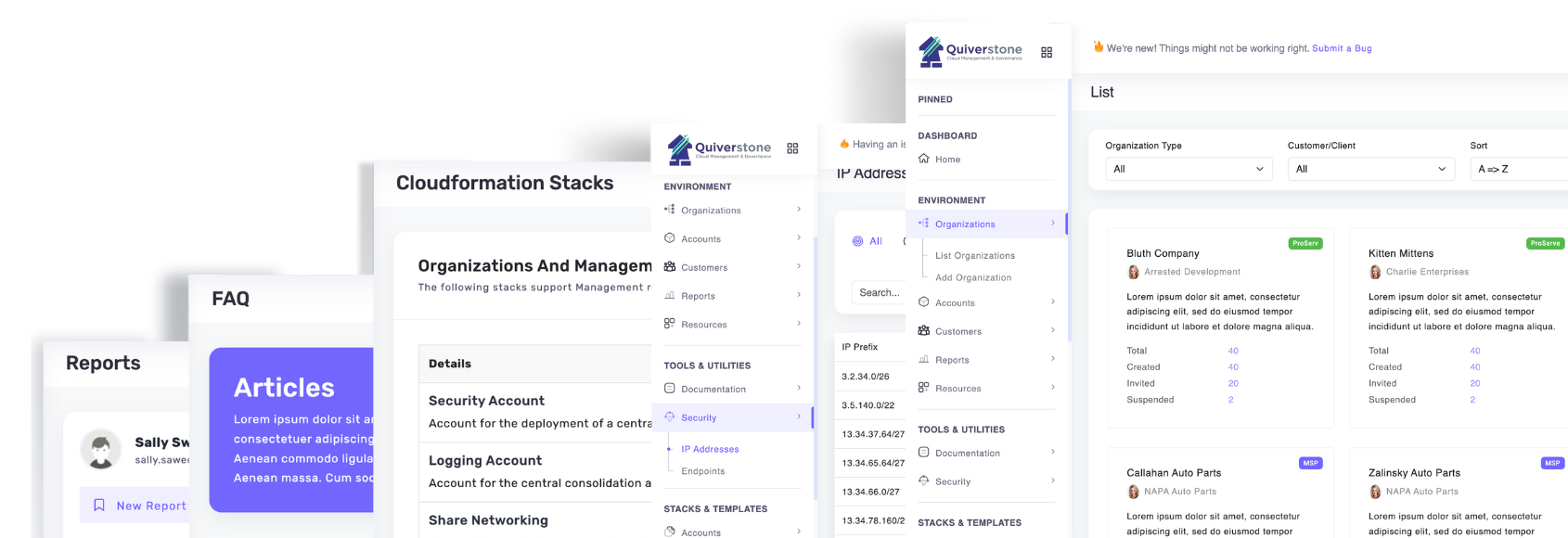The width and height of the screenshot is (1568, 538).
Task: Expand the Resources chevron in the Organizations List window sidebar
Action: pos(1053,387)
